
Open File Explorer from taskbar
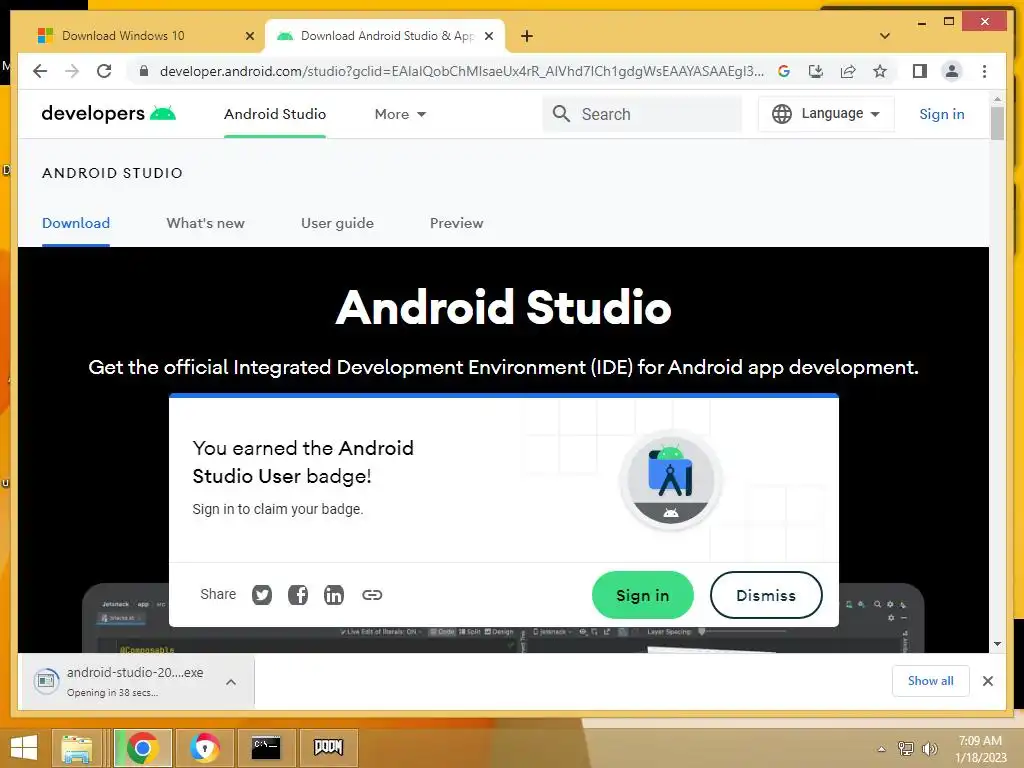click(76, 748)
